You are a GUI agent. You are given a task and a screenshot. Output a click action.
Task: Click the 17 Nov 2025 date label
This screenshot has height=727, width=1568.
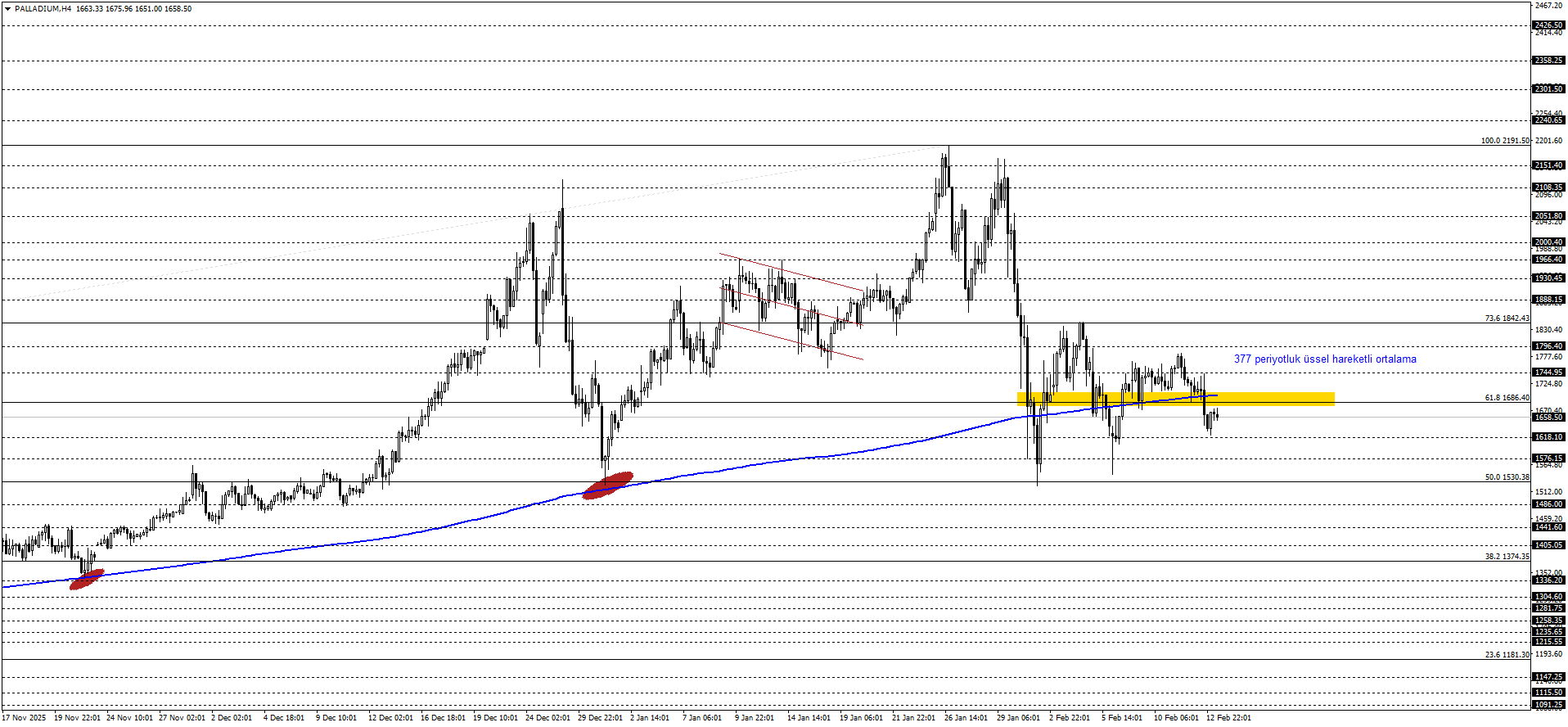pyautogui.click(x=24, y=718)
